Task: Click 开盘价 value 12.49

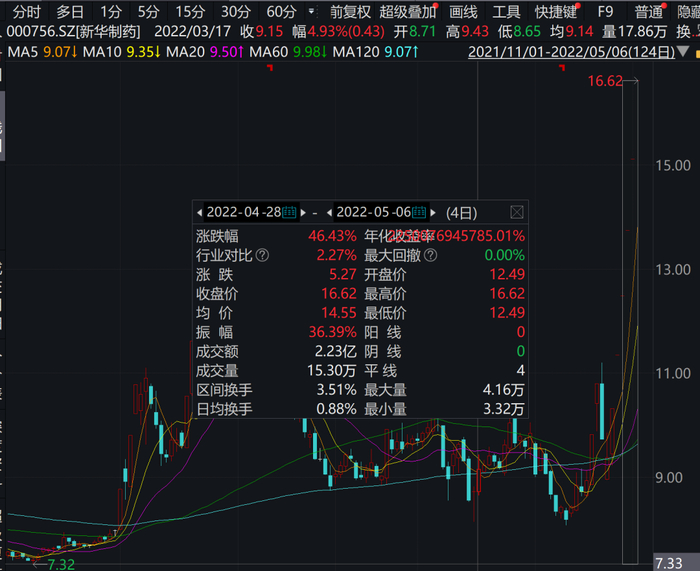Action: point(507,274)
